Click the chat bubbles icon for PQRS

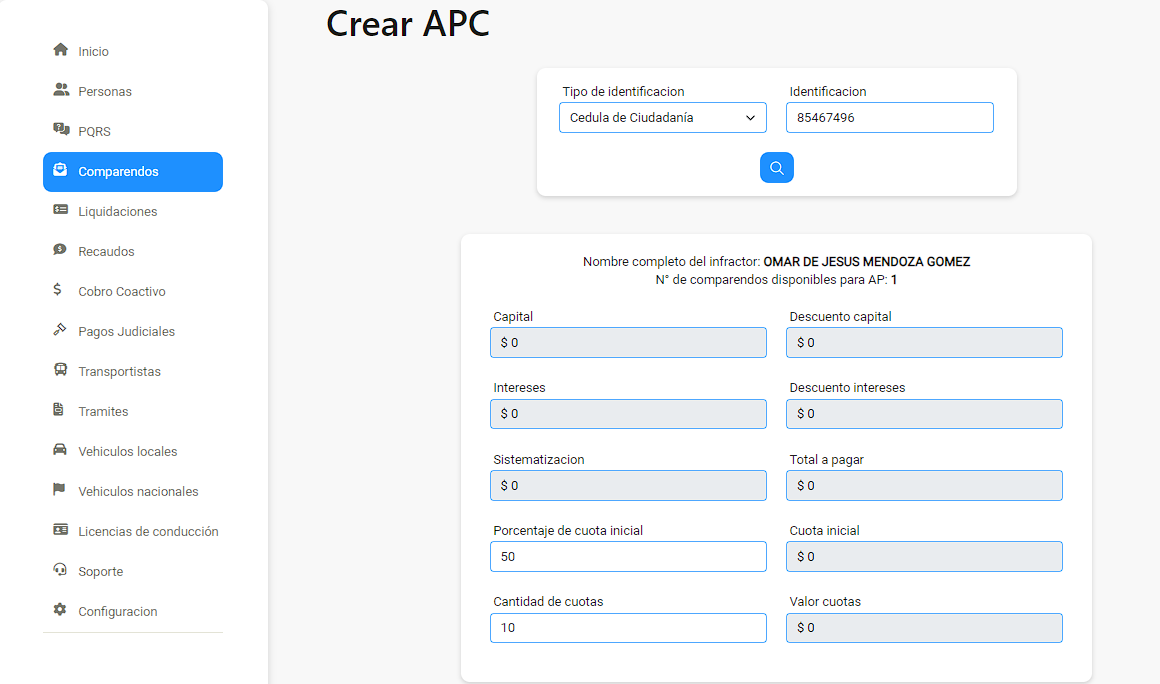[61, 129]
